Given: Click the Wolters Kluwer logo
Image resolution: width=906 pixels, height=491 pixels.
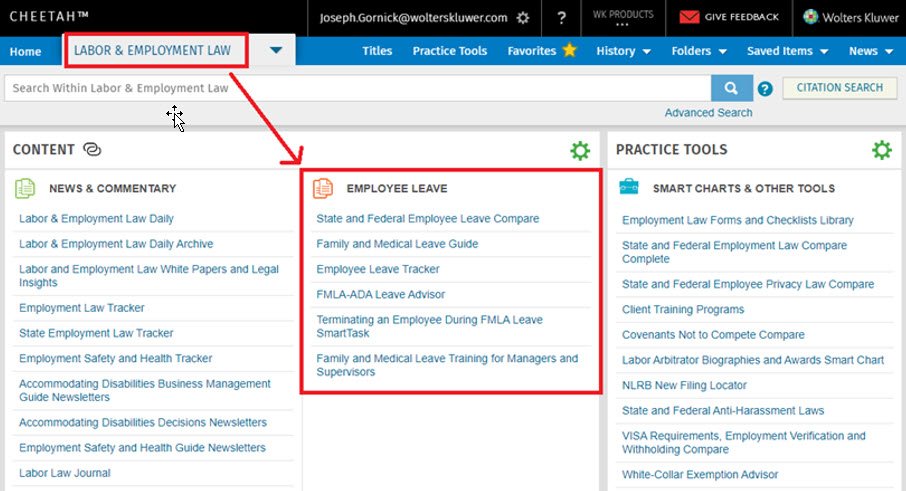Looking at the screenshot, I should tap(811, 17).
